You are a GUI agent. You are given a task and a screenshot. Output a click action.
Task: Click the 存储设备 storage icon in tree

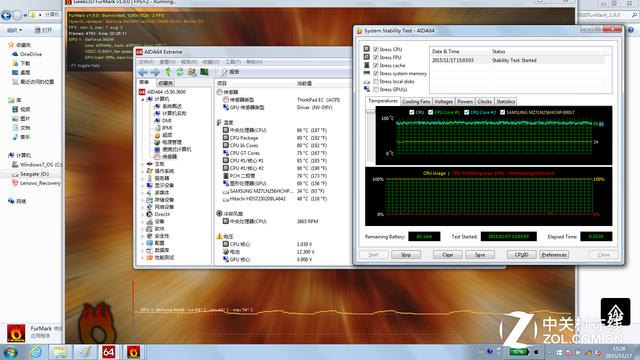point(150,200)
